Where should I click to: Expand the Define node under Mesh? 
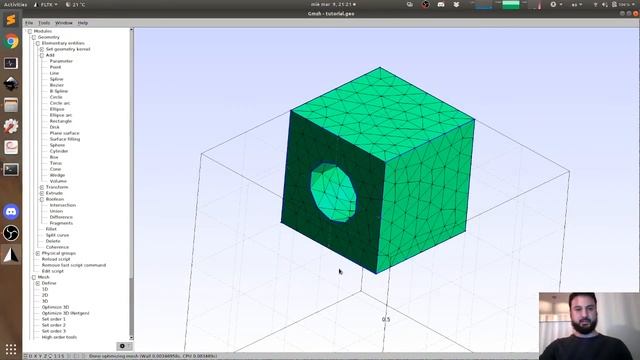[38, 283]
